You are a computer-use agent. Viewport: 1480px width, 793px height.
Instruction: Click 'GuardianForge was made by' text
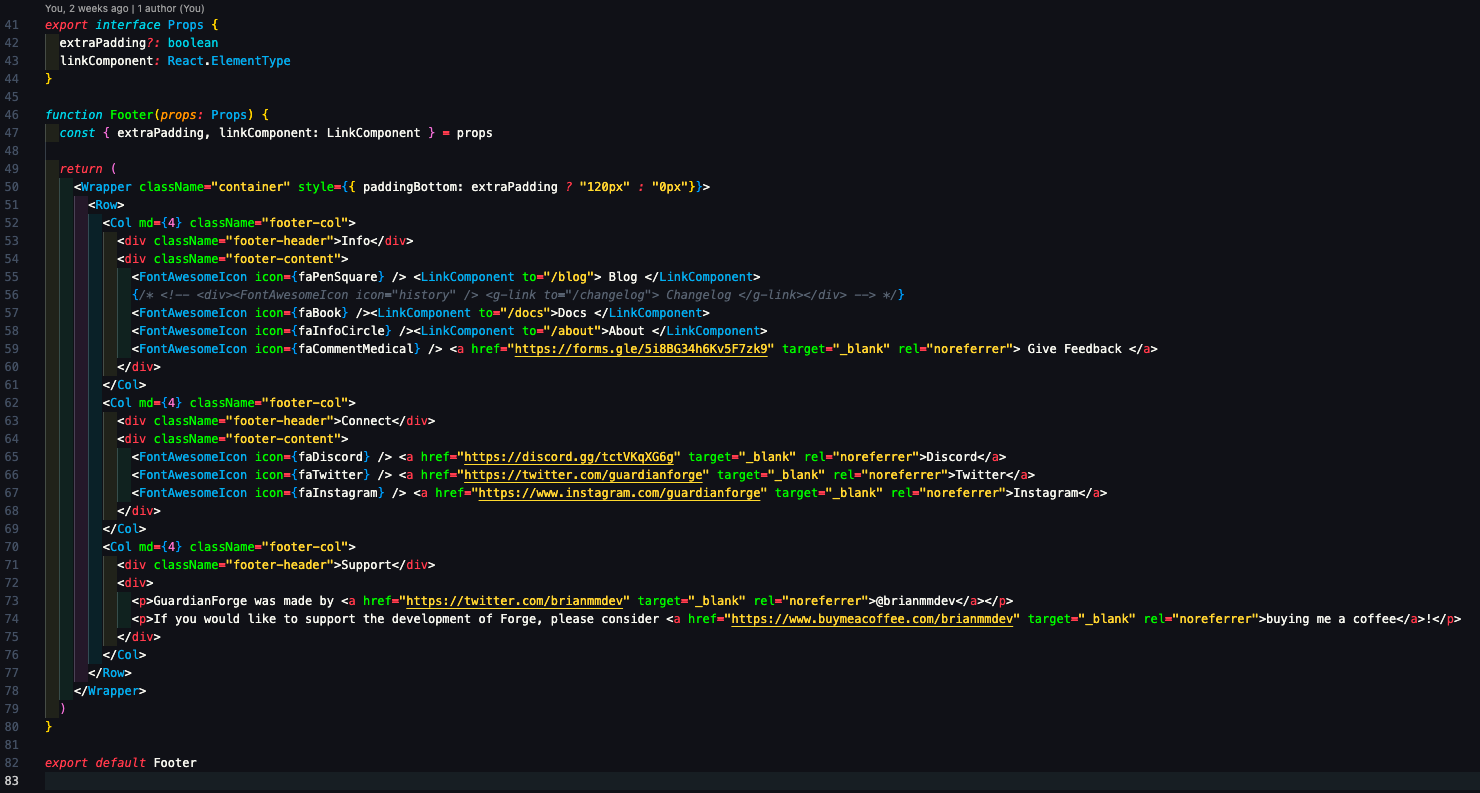coord(244,601)
